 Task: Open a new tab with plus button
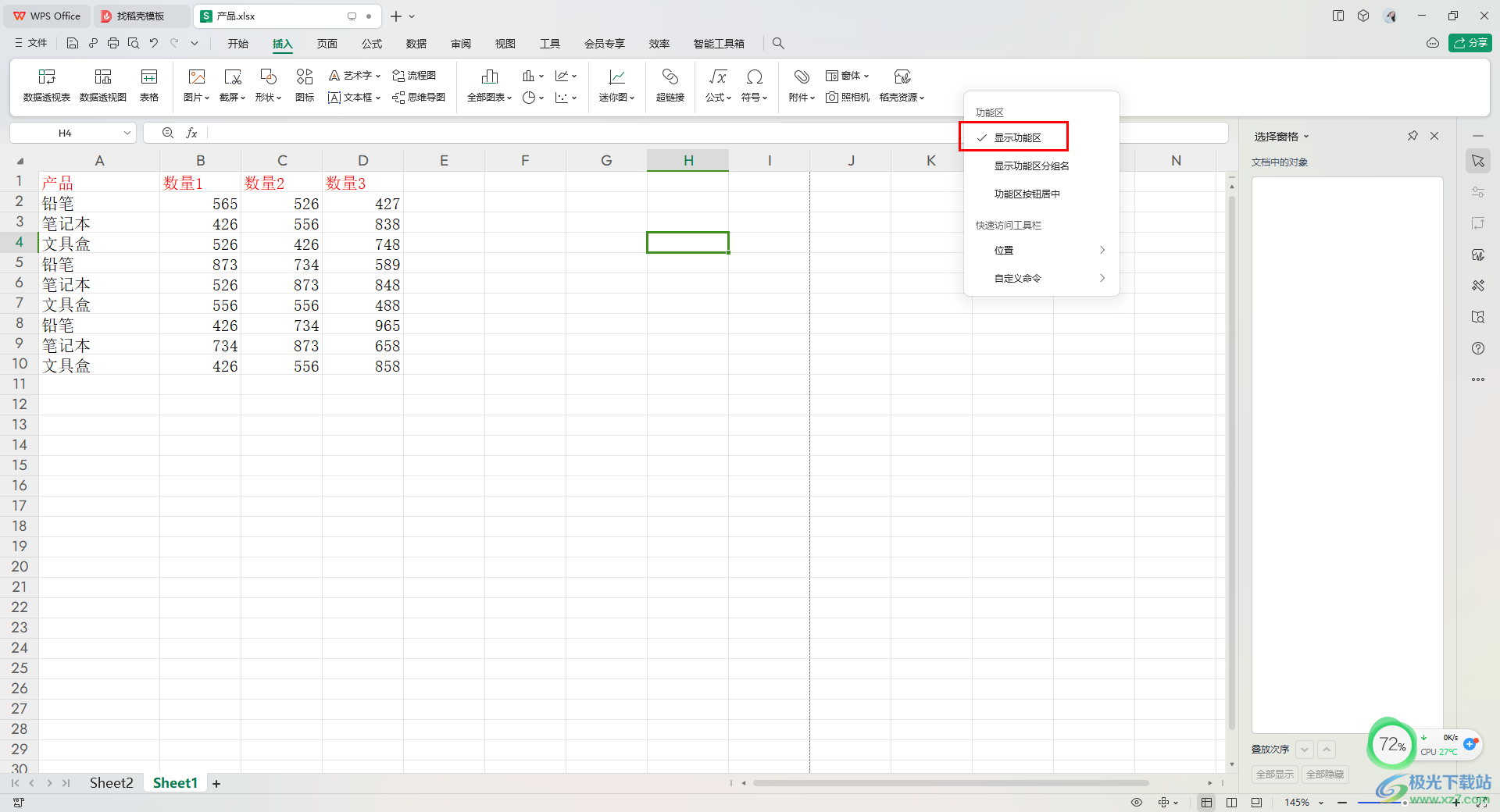point(396,16)
